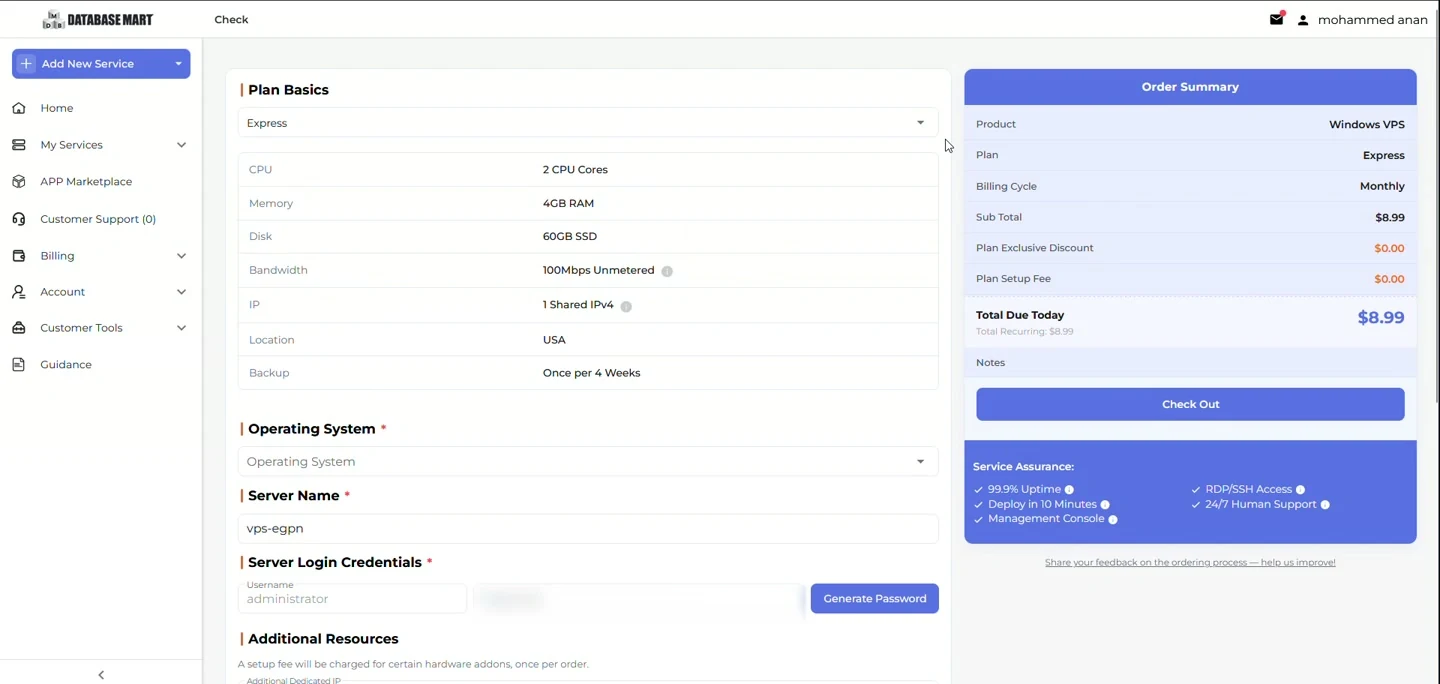Click the $8.99 Total Due Today amount

click(1381, 318)
